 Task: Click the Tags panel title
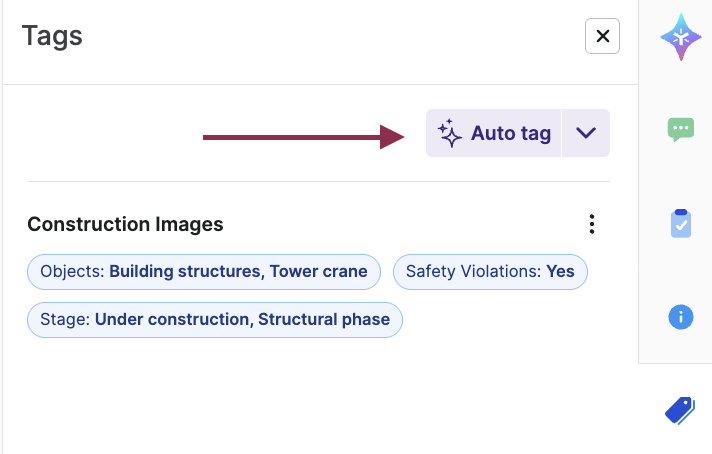52,37
